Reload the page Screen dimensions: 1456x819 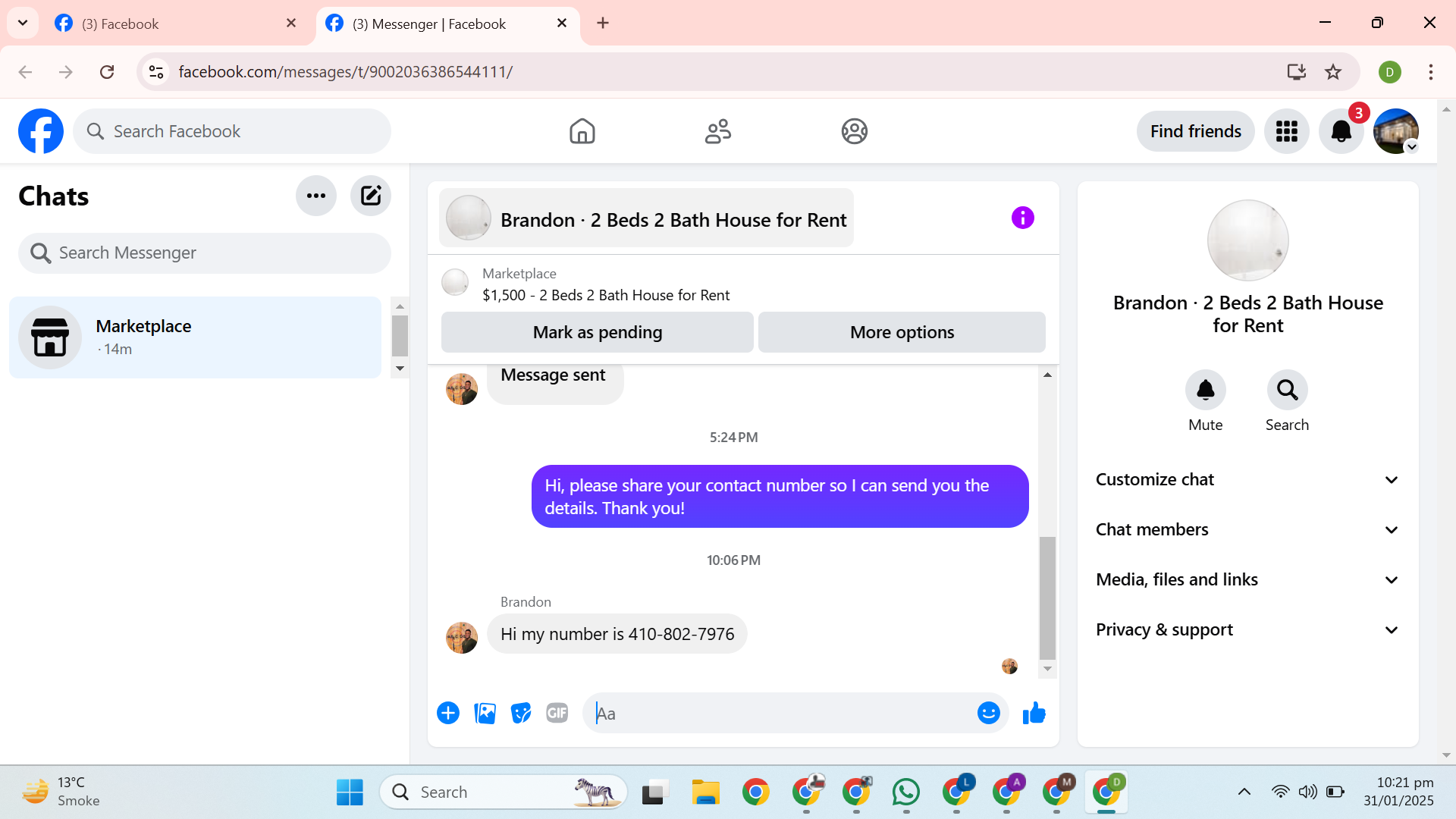coord(107,71)
